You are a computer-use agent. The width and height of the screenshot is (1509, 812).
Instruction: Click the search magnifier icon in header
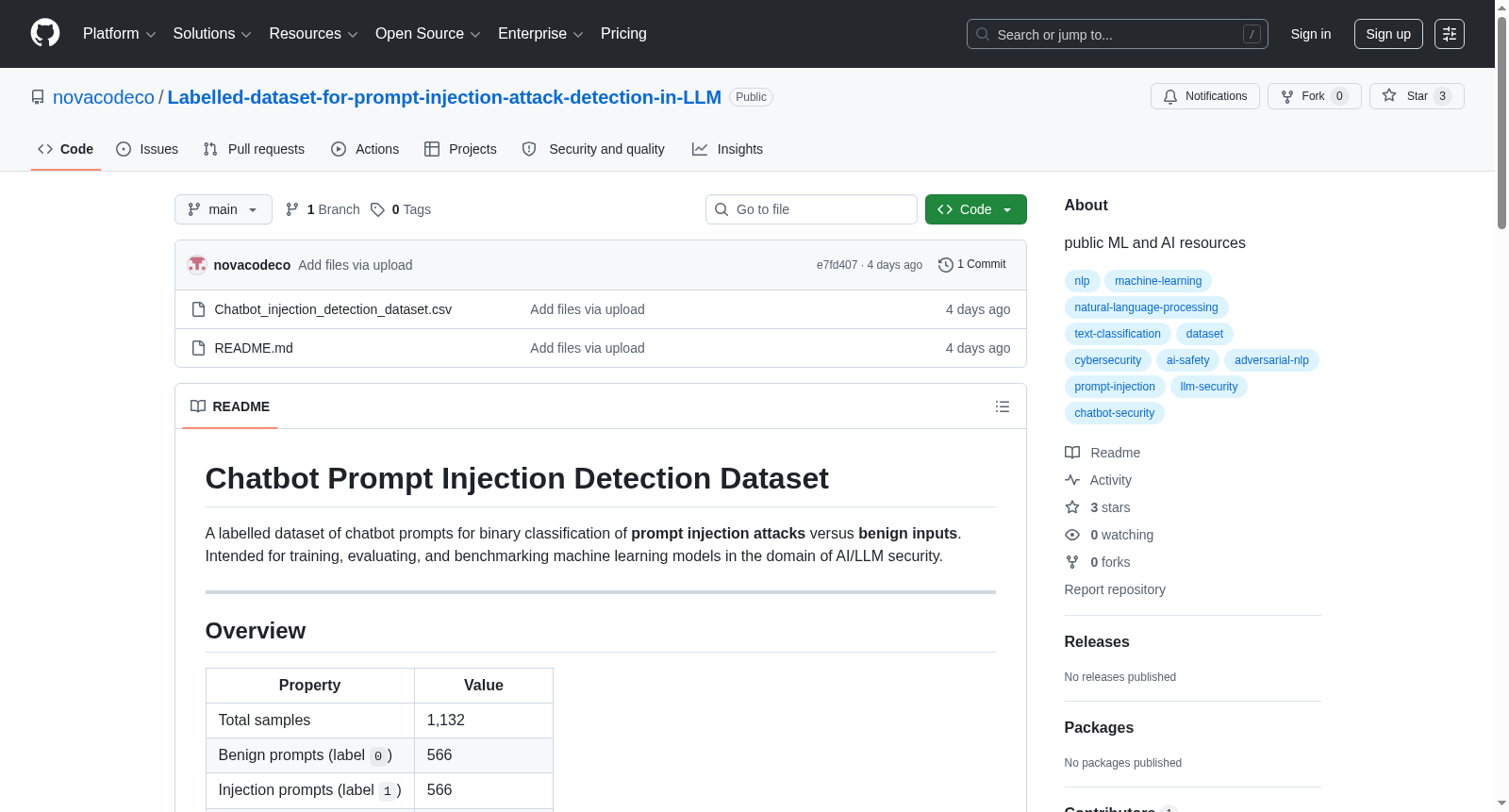983,34
